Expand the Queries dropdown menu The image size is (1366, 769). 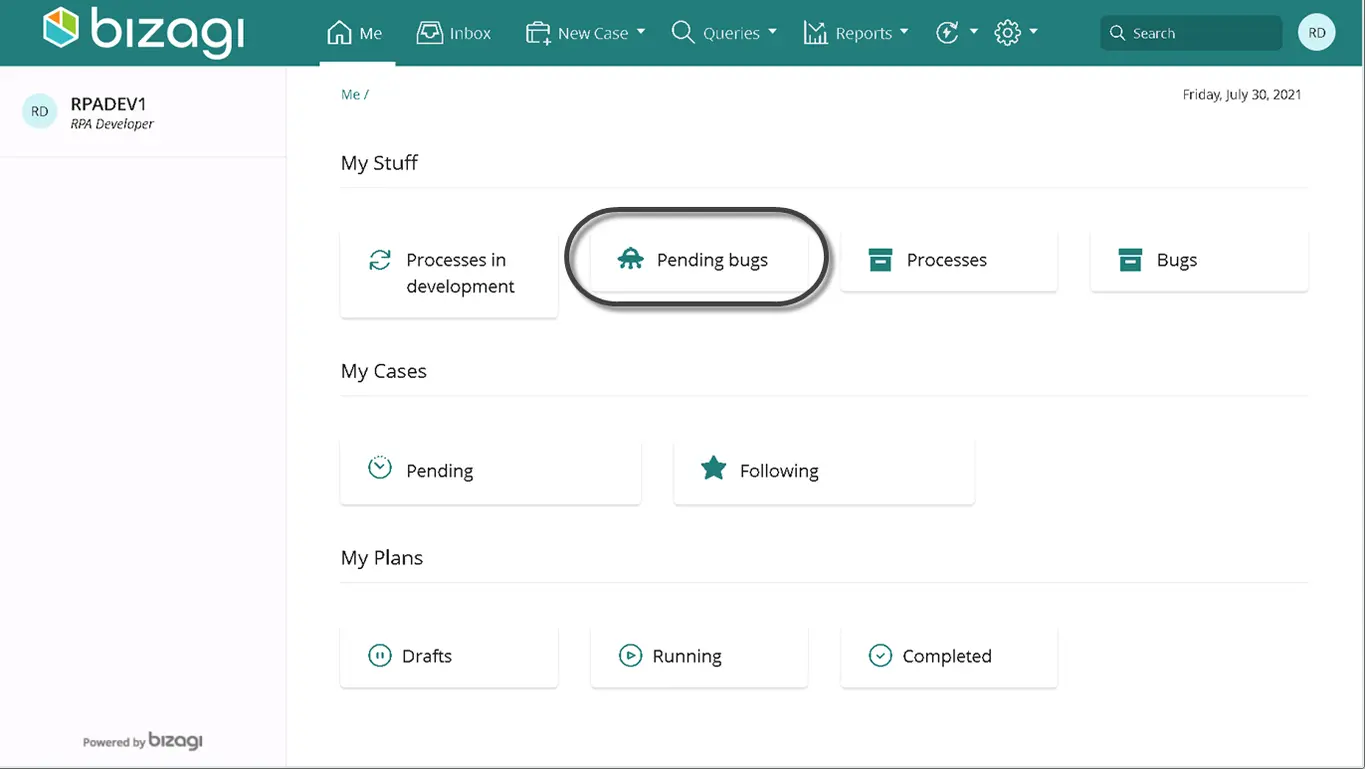724,33
